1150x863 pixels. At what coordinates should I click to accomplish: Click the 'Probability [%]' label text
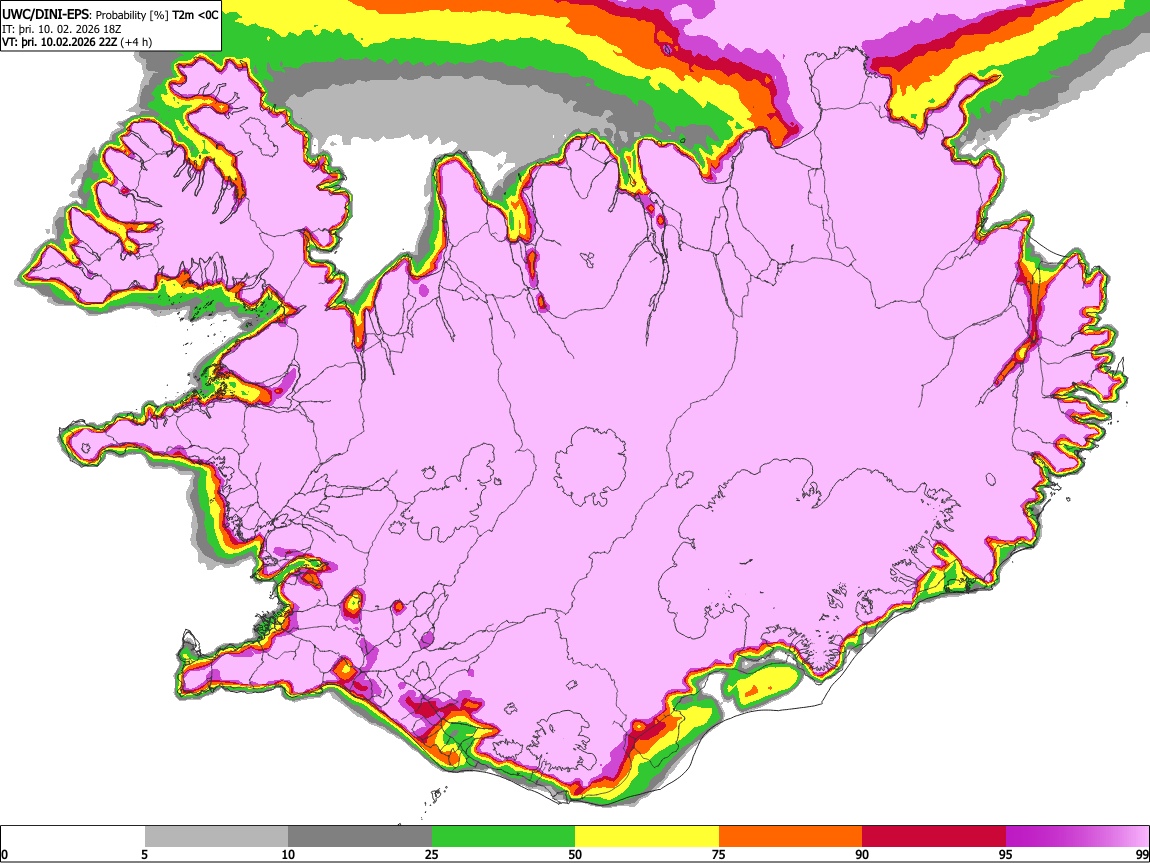pyautogui.click(x=132, y=15)
